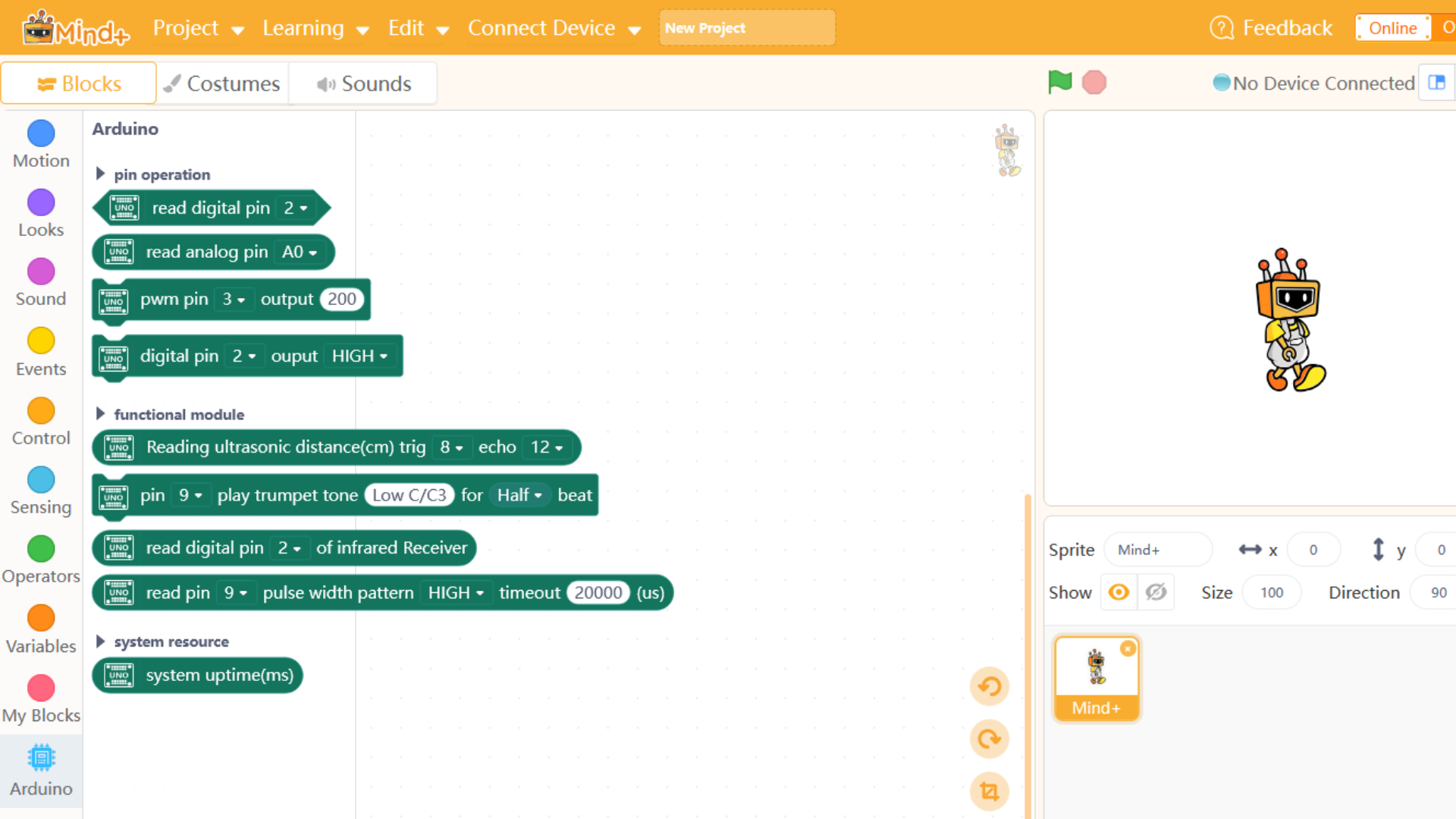Toggle the Online mode button
Screen dimensions: 1456x819
pos(1392,28)
